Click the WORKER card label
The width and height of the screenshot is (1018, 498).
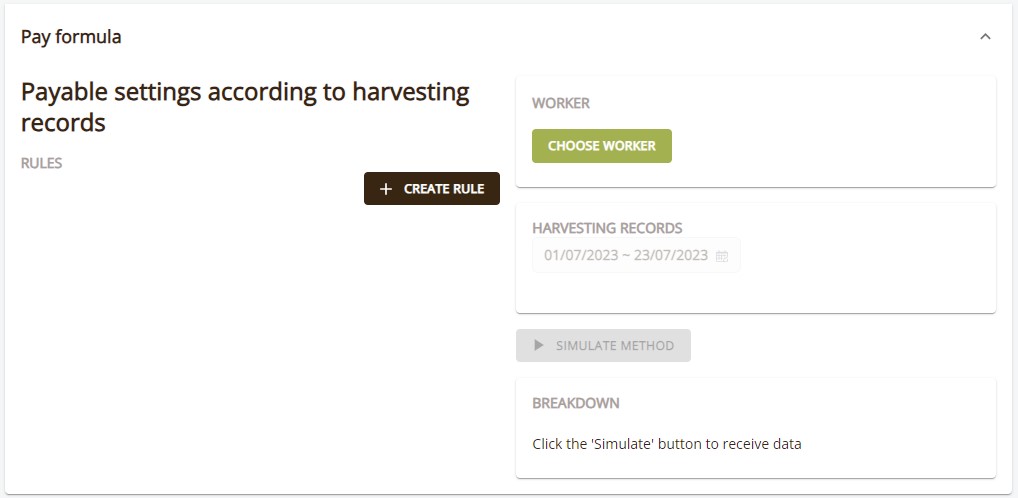pos(561,103)
